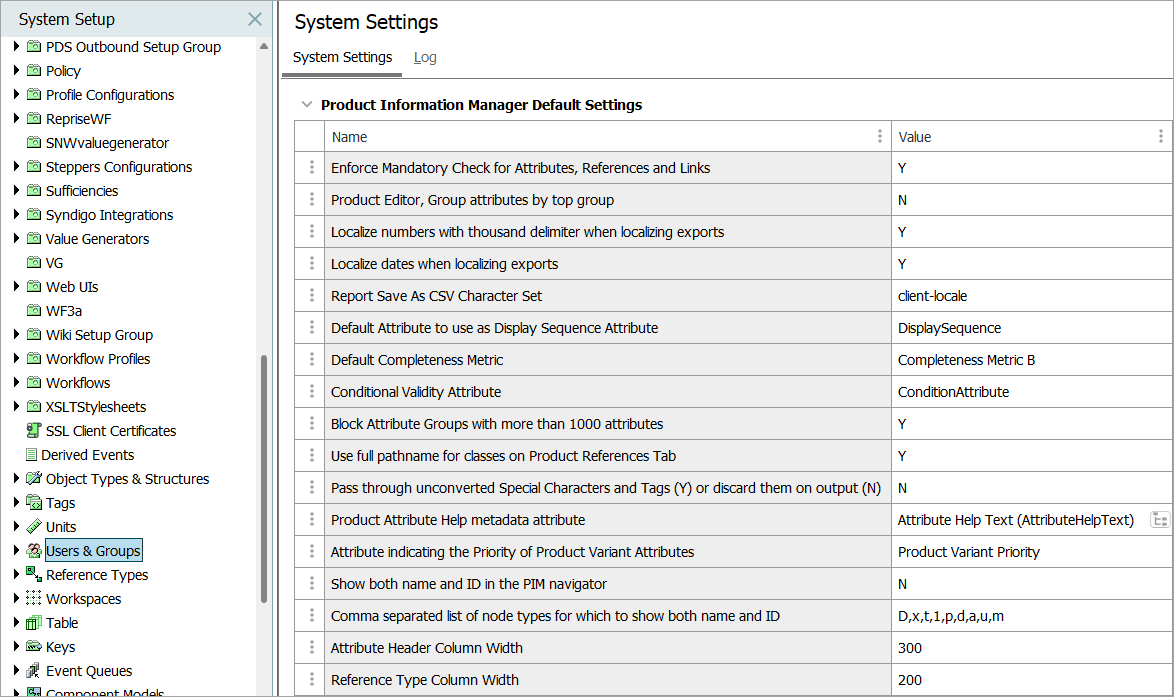Open picker icon beside Attribute Help Text
The height and width of the screenshot is (697, 1174).
coord(1160,520)
